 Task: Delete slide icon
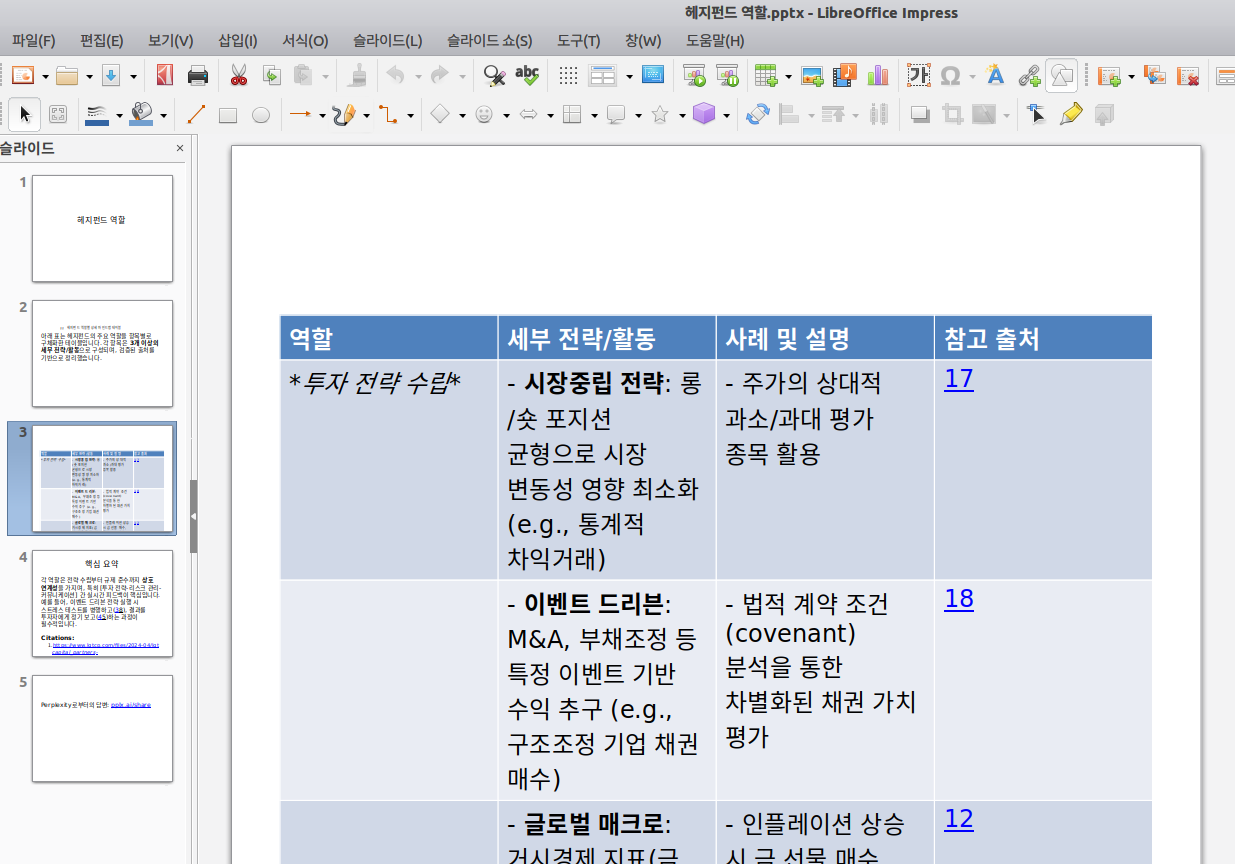1188,75
